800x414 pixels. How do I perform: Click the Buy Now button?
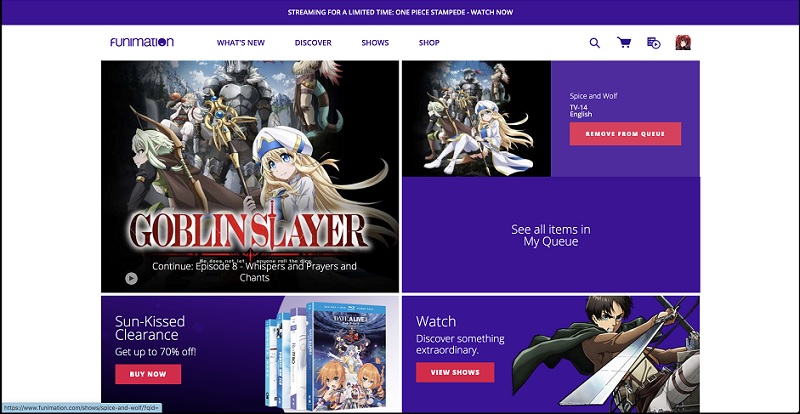(148, 374)
